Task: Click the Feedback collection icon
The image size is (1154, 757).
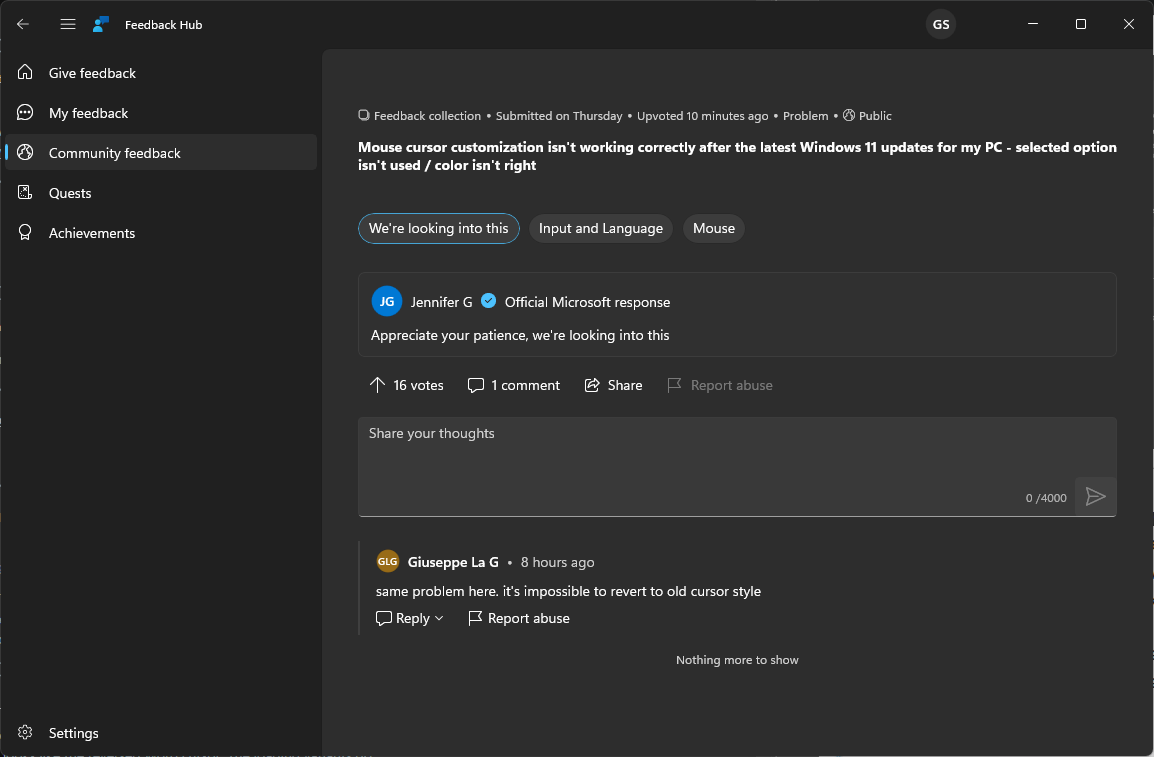Action: point(364,115)
